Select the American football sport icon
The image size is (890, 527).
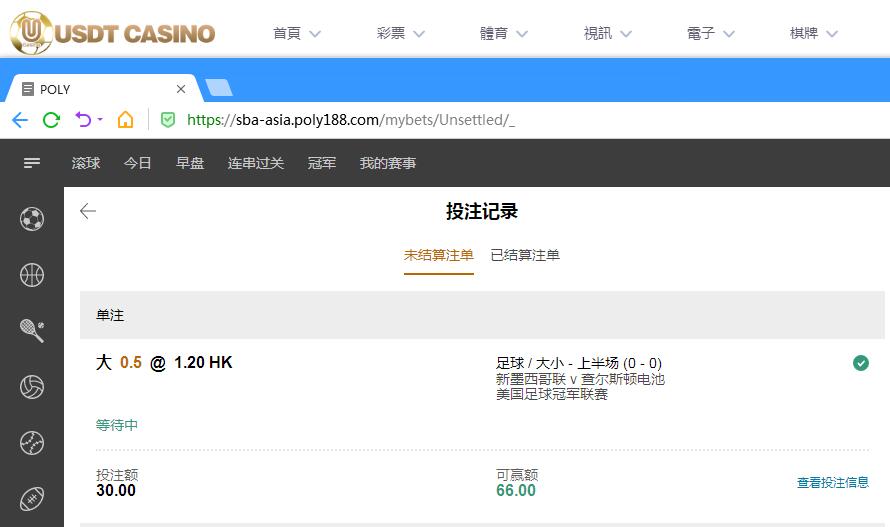32,499
